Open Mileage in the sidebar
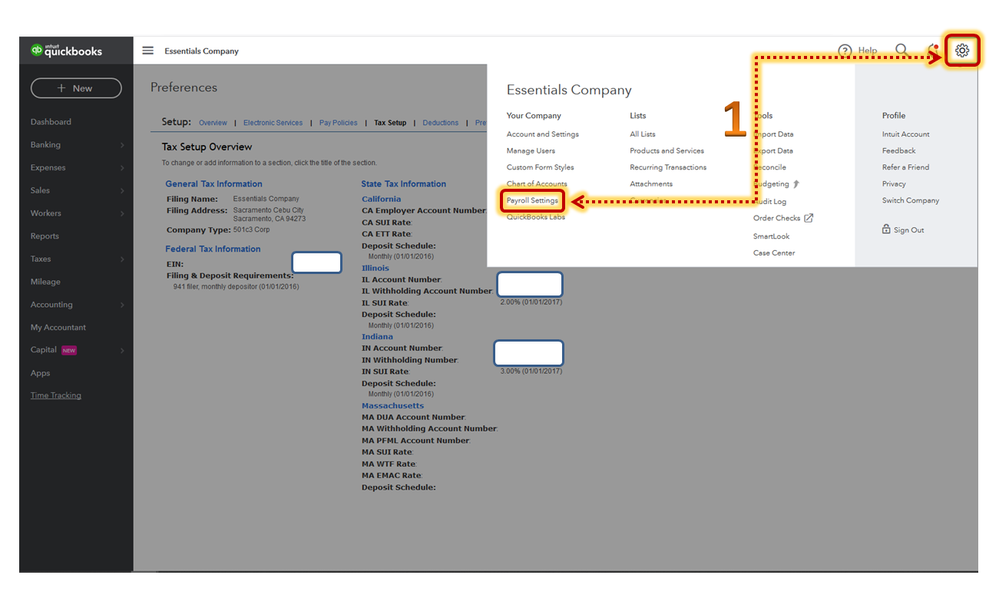 (45, 281)
